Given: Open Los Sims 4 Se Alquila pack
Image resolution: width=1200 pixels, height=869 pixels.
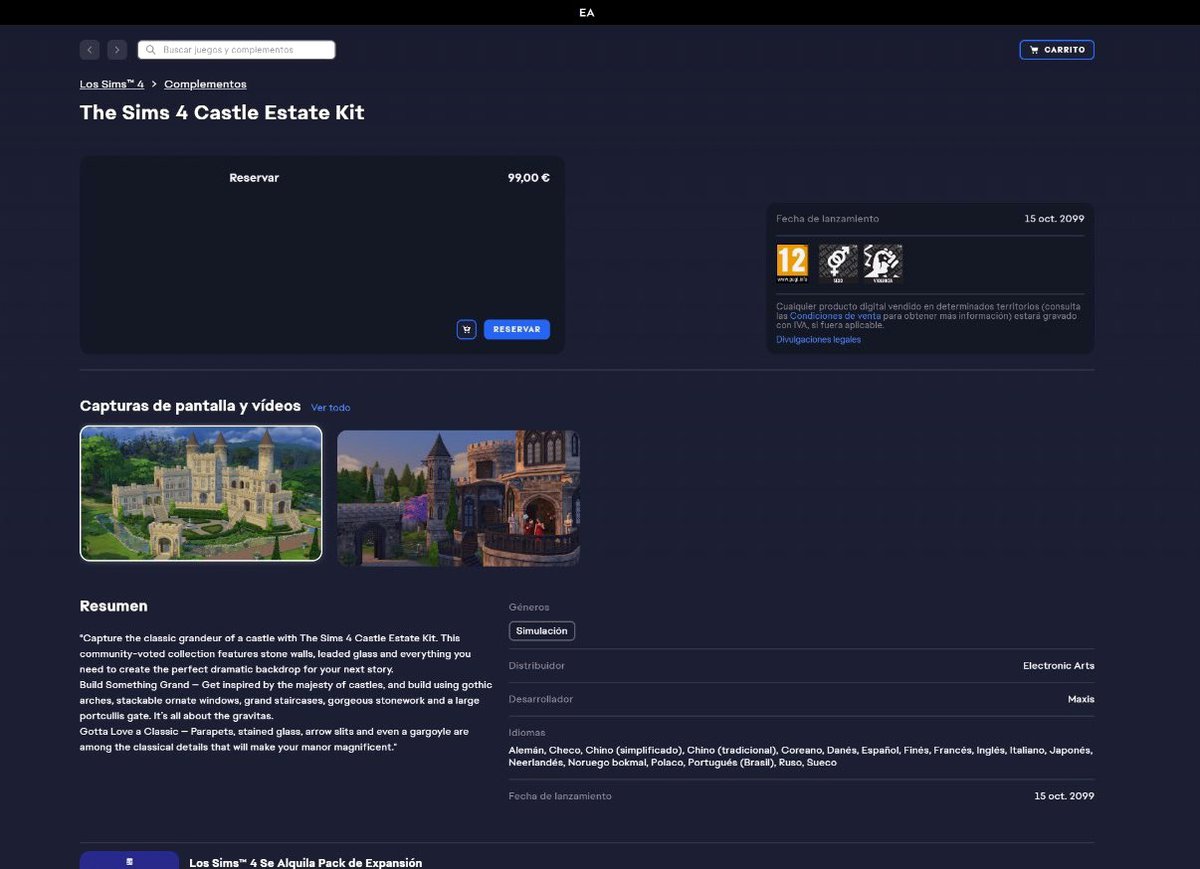Looking at the screenshot, I should 305,862.
